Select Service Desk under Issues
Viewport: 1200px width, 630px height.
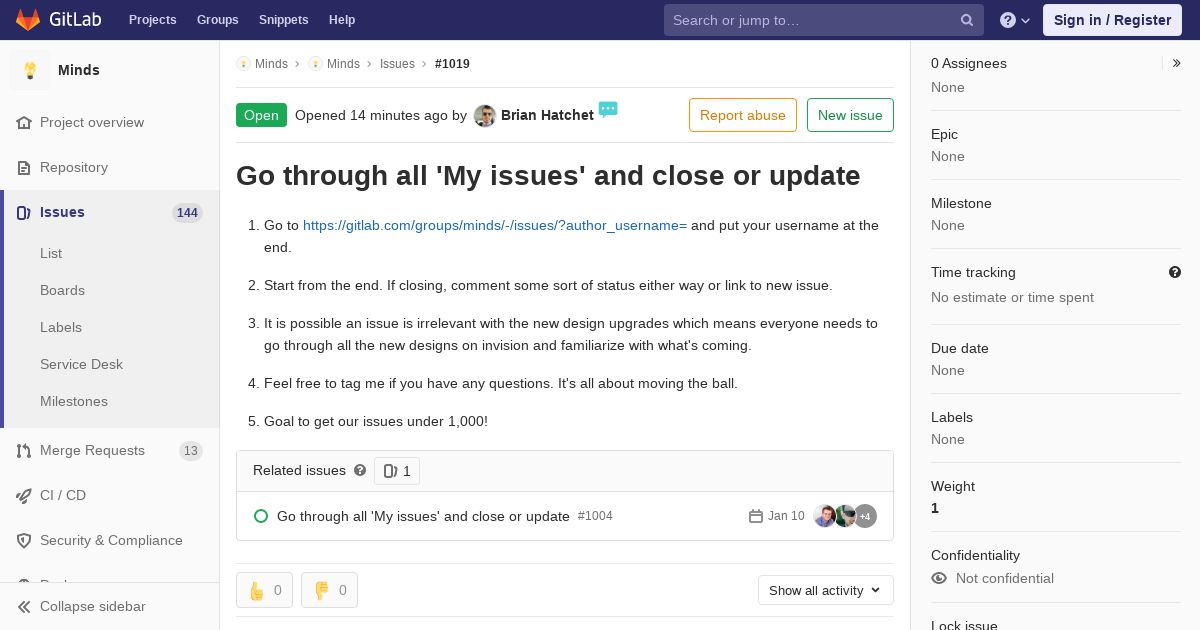[x=81, y=364]
